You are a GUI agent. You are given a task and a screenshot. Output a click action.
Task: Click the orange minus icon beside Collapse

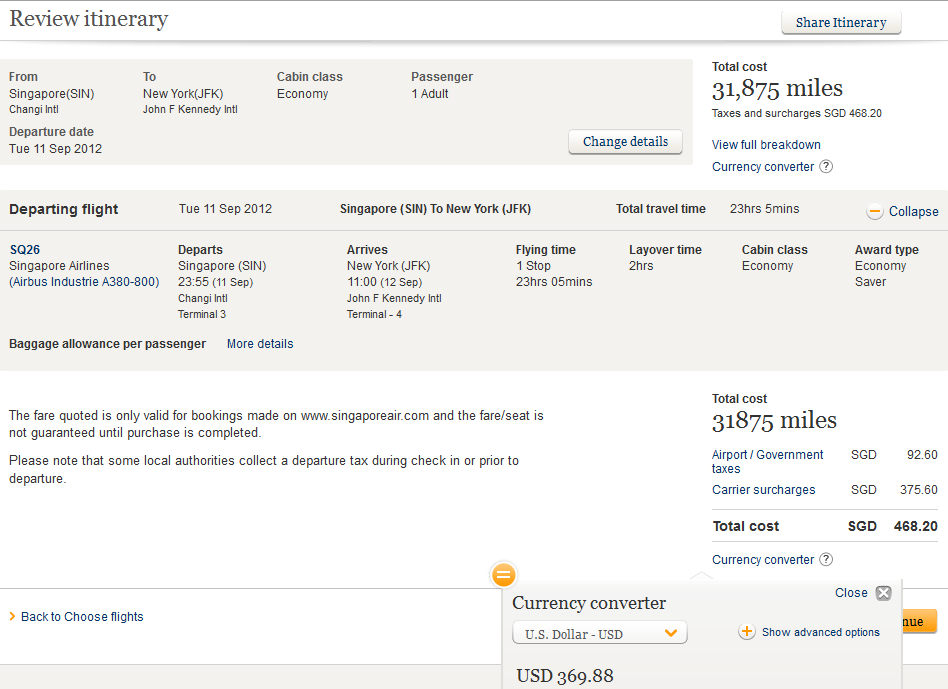point(875,211)
